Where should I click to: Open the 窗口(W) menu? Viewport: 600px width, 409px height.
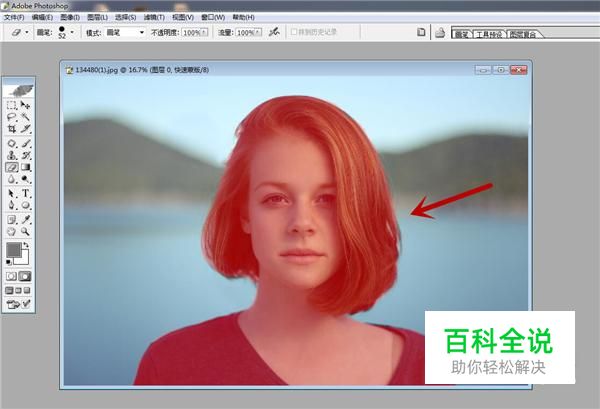(213, 18)
